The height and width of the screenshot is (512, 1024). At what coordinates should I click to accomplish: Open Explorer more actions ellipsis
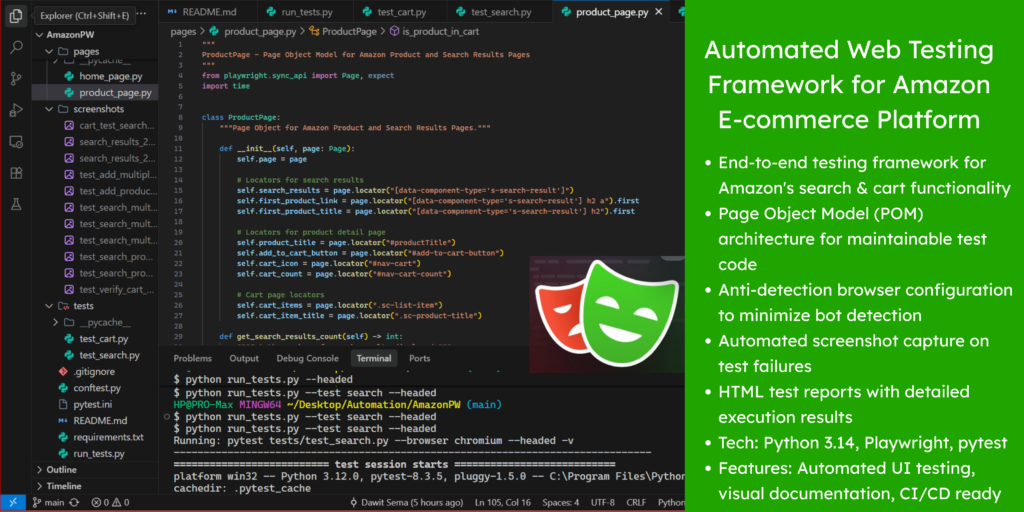click(144, 12)
